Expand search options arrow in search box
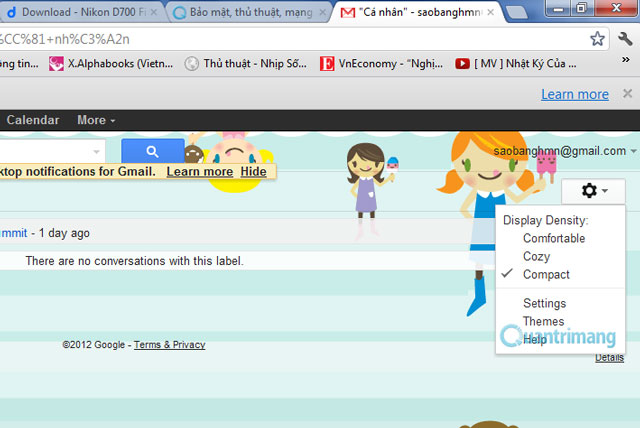This screenshot has height=428, width=640. (98, 152)
